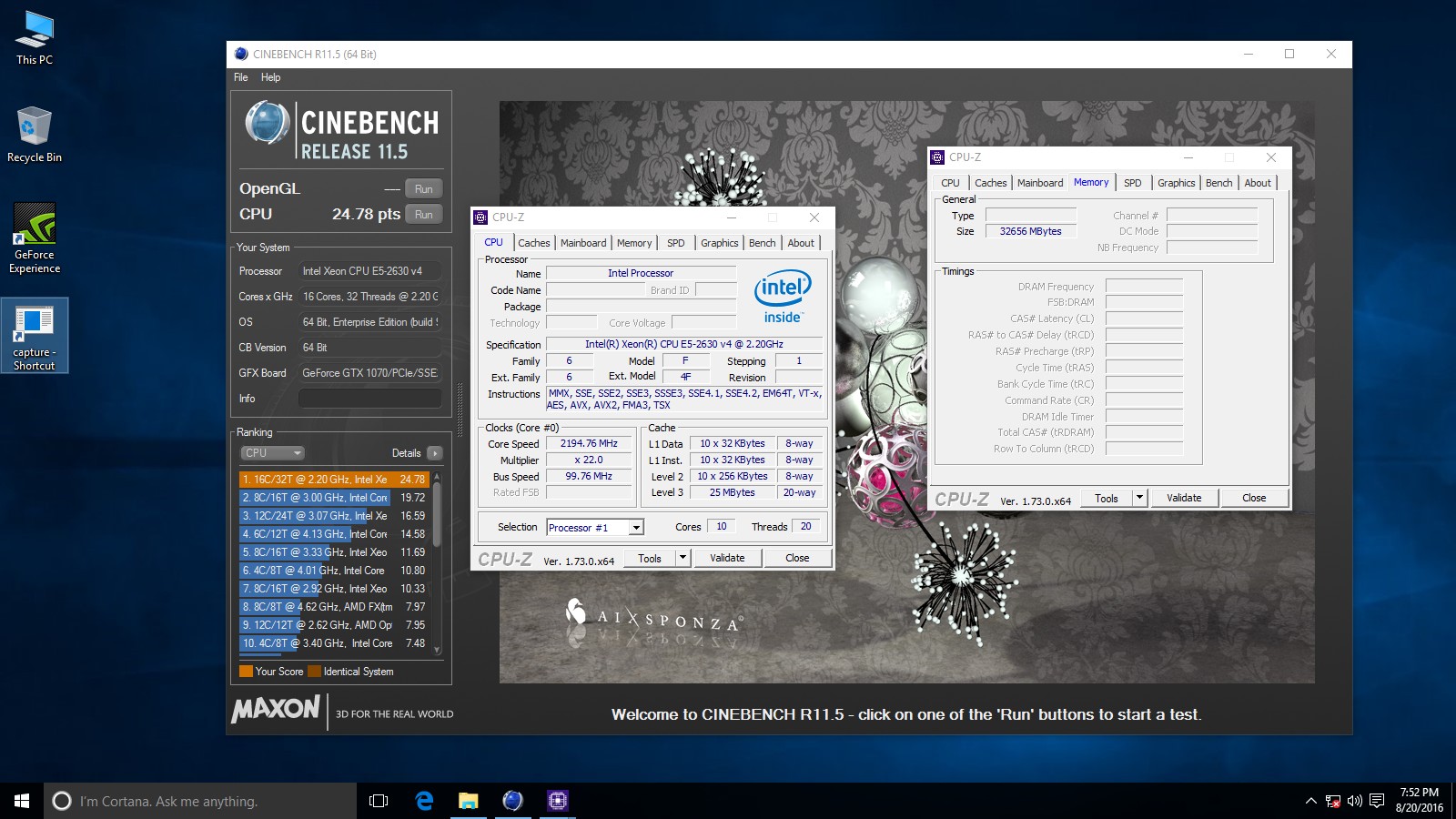The width and height of the screenshot is (1456, 819).
Task: Select Graphics tab in memory CPU-Z window
Action: click(x=1177, y=183)
